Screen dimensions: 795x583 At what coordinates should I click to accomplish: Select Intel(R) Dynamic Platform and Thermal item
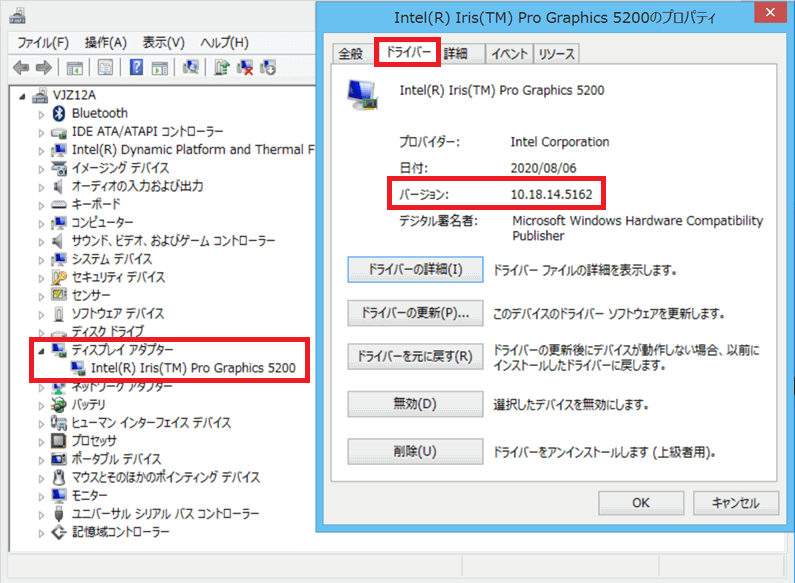(x=193, y=150)
